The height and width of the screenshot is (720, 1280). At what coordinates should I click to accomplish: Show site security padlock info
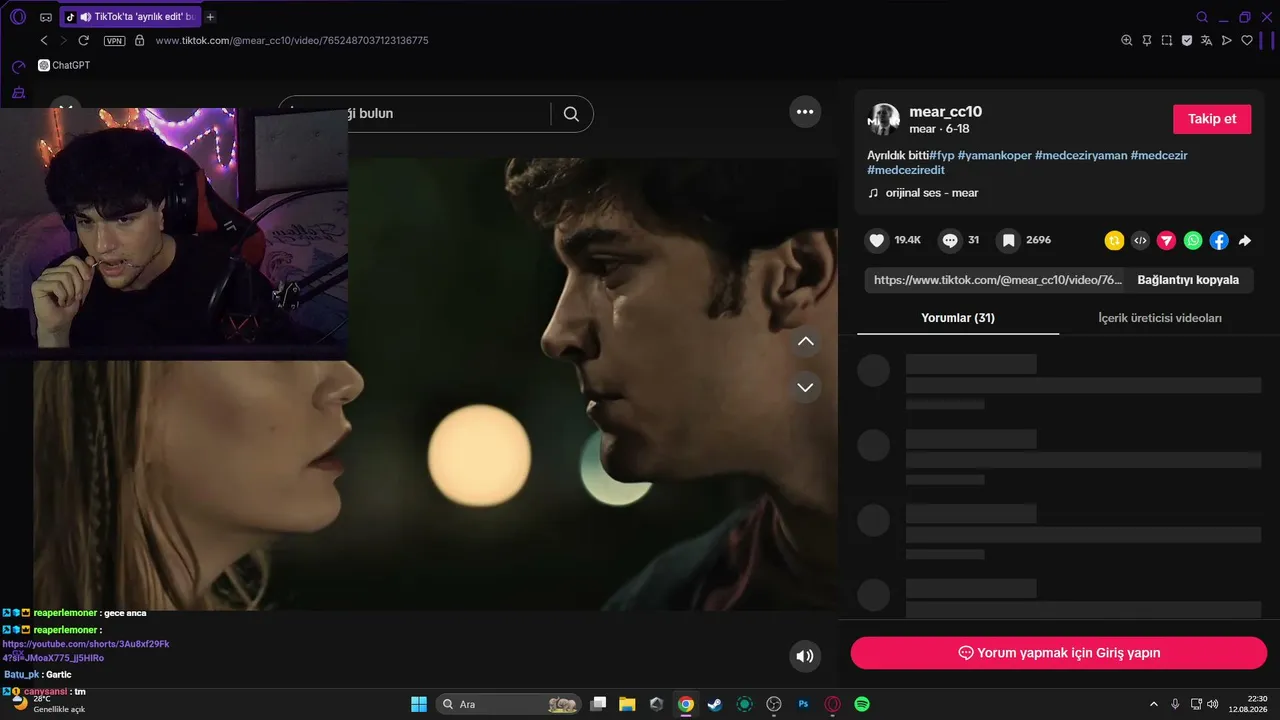139,40
